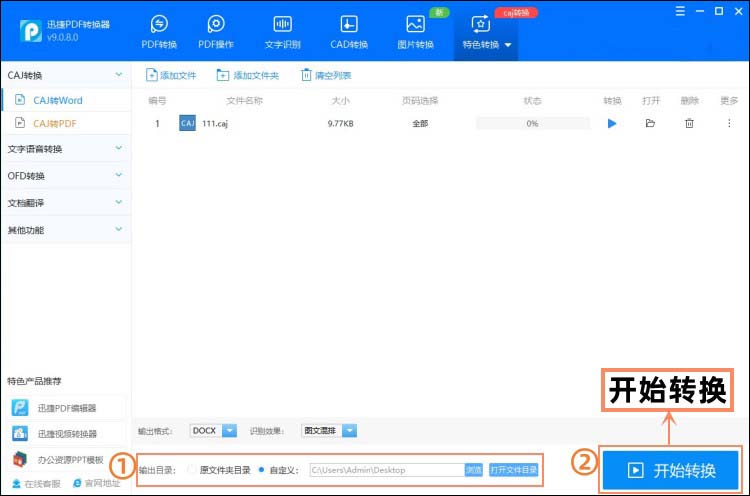Open the hamburger main menu
The image size is (750, 496).
(680, 11)
